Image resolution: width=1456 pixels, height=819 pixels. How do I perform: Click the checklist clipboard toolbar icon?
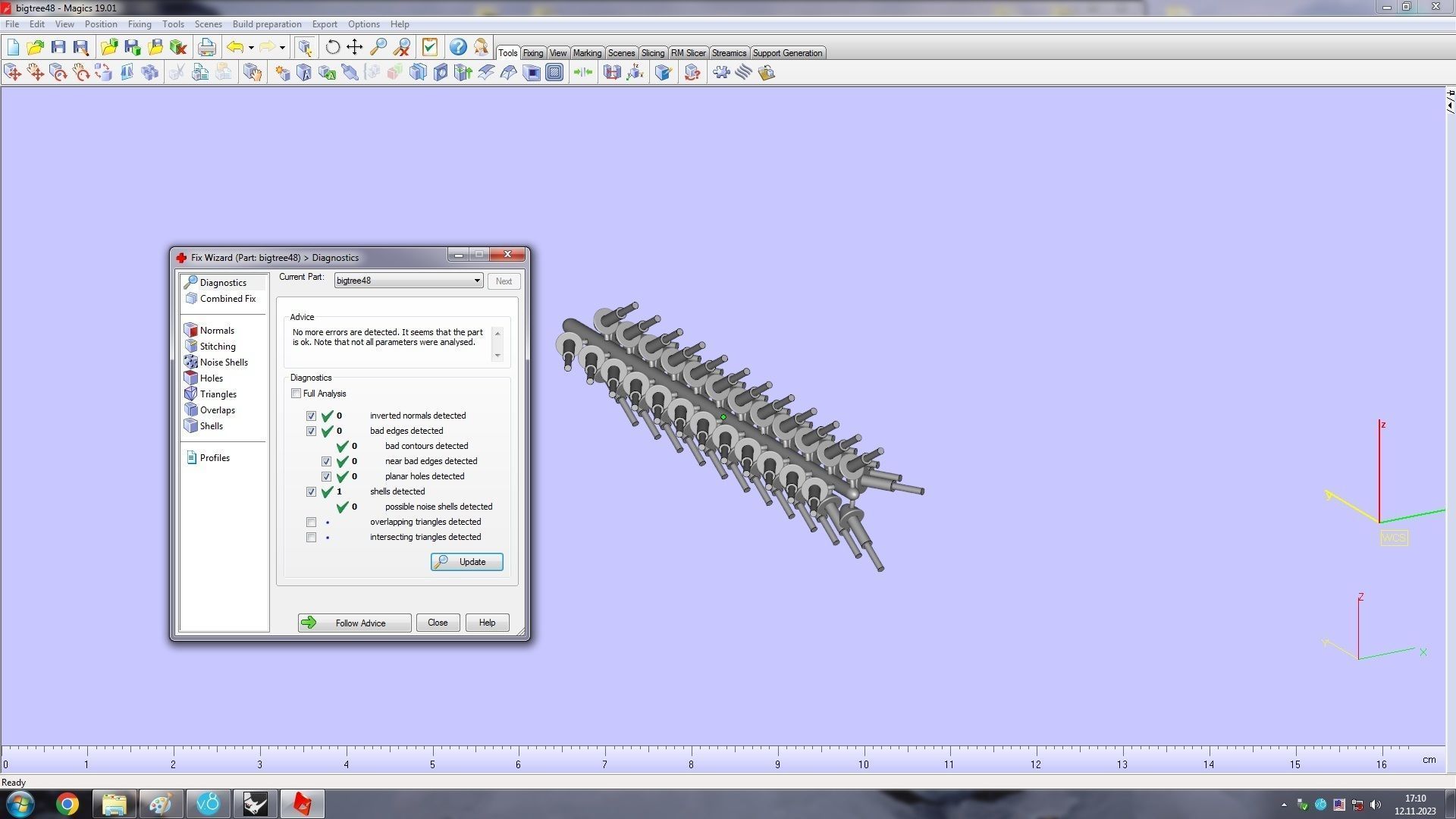tap(429, 47)
